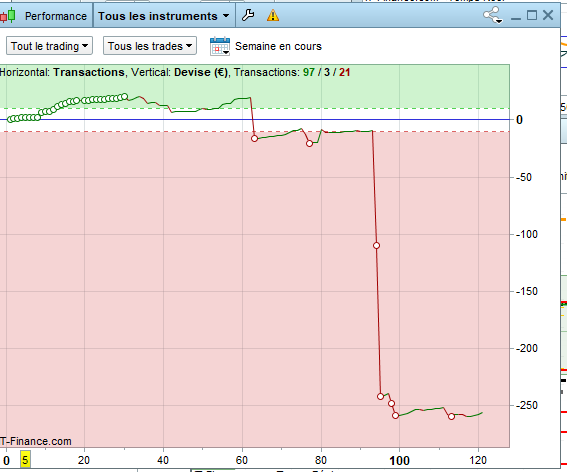Click the candlestick Performance icon
Image resolution: width=567 pixels, height=472 pixels.
[8, 16]
